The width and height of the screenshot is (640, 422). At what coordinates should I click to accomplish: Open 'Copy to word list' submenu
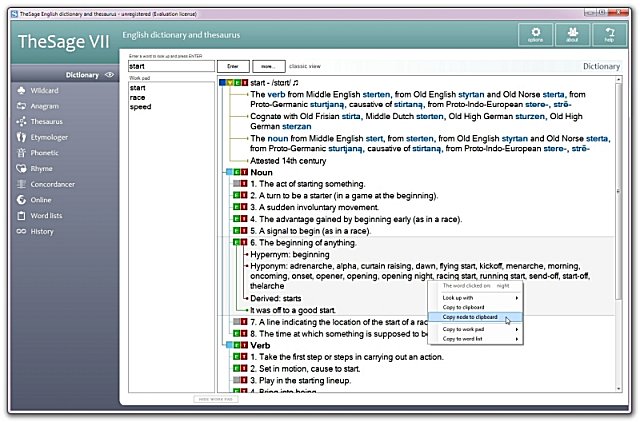[476, 339]
